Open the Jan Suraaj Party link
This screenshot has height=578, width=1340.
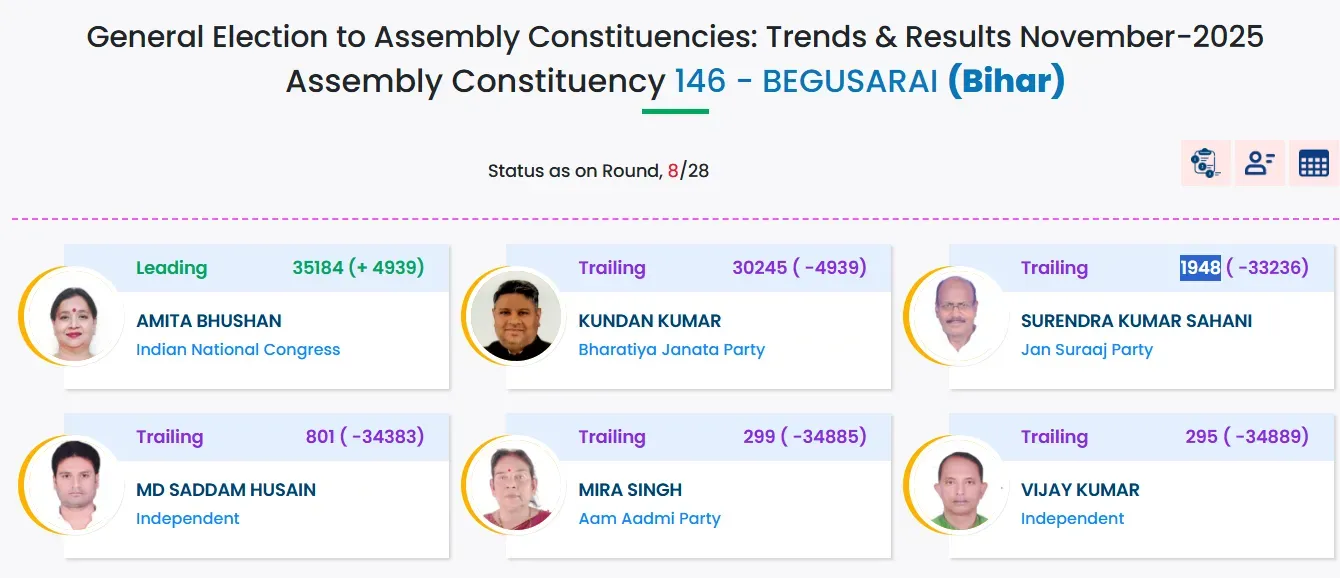click(1088, 349)
